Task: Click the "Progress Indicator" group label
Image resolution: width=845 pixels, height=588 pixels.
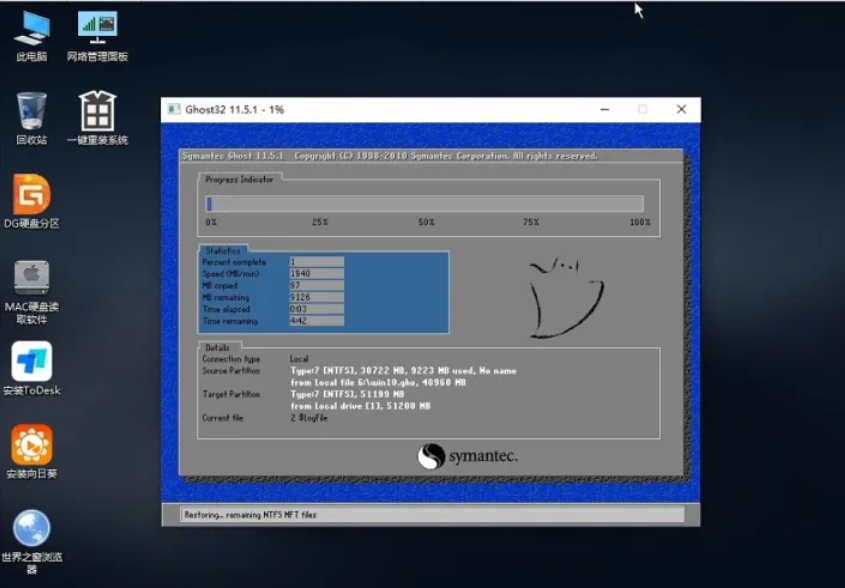Action: click(x=239, y=179)
